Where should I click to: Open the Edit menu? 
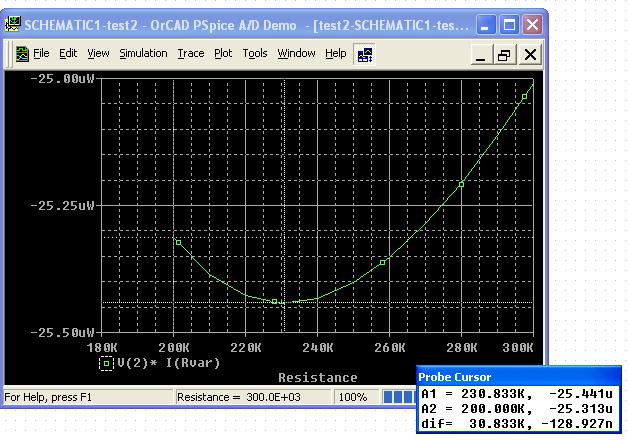pyautogui.click(x=68, y=53)
